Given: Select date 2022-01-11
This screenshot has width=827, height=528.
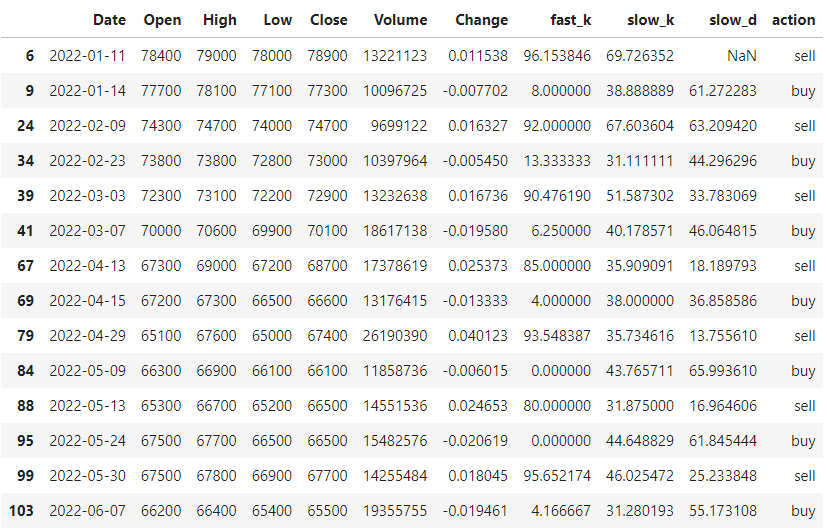Looking at the screenshot, I should 88,55.
